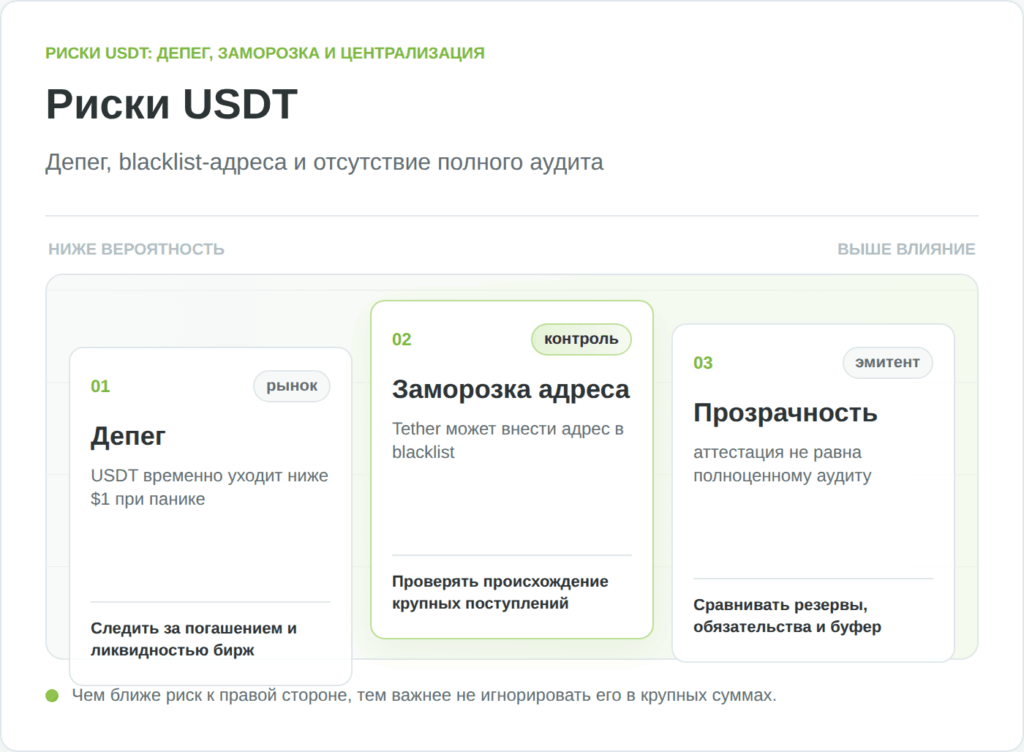The width and height of the screenshot is (1024, 752).
Task: Click text Tether может внести адрес в blacklist
Action: (508, 440)
